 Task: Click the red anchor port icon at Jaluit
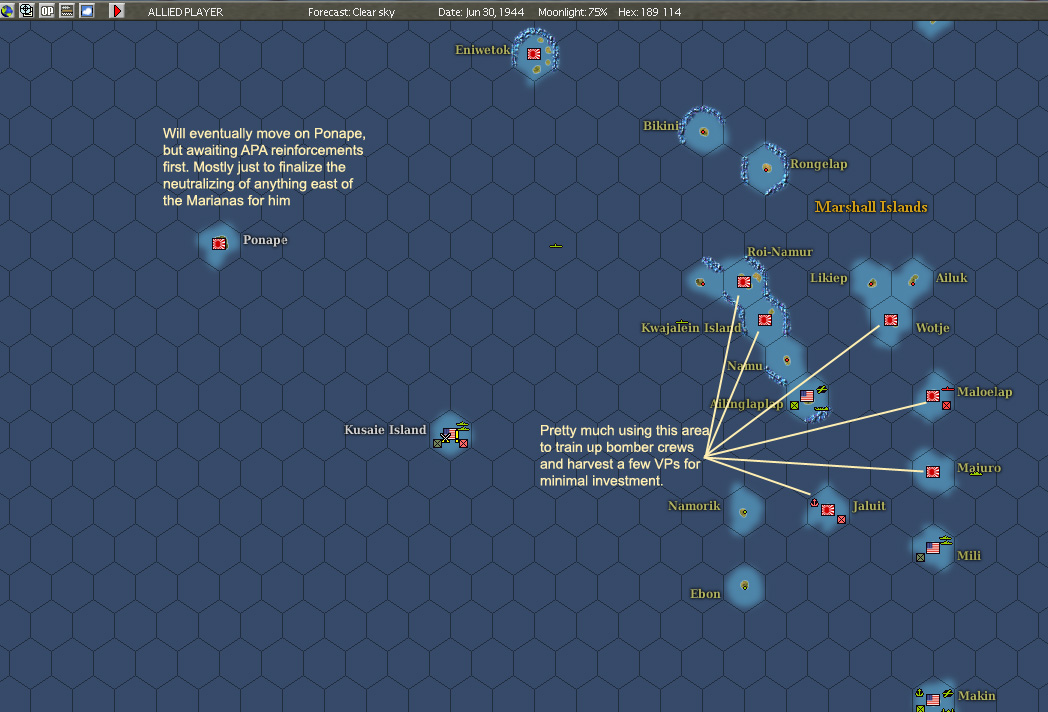click(814, 502)
